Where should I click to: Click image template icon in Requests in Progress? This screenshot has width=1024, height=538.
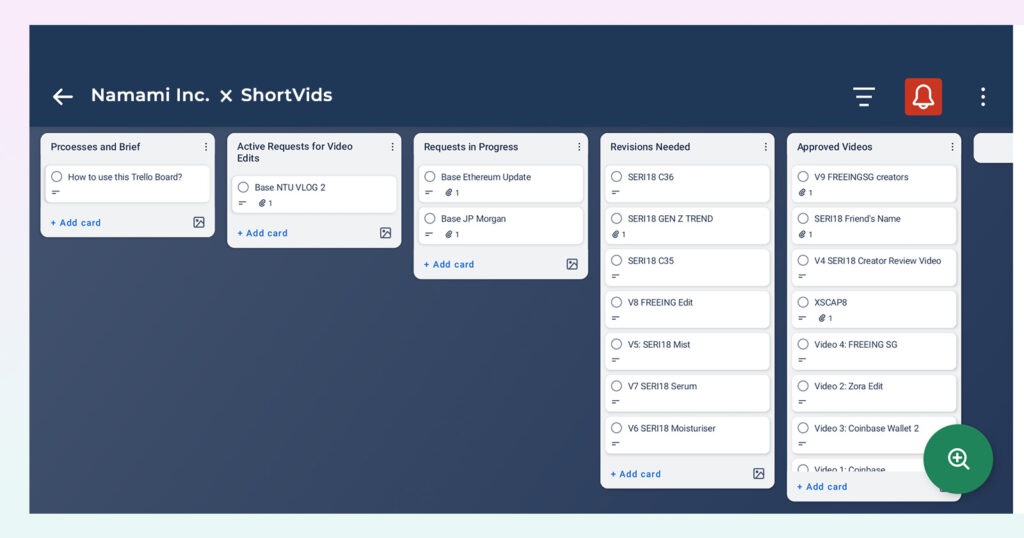pyautogui.click(x=572, y=264)
